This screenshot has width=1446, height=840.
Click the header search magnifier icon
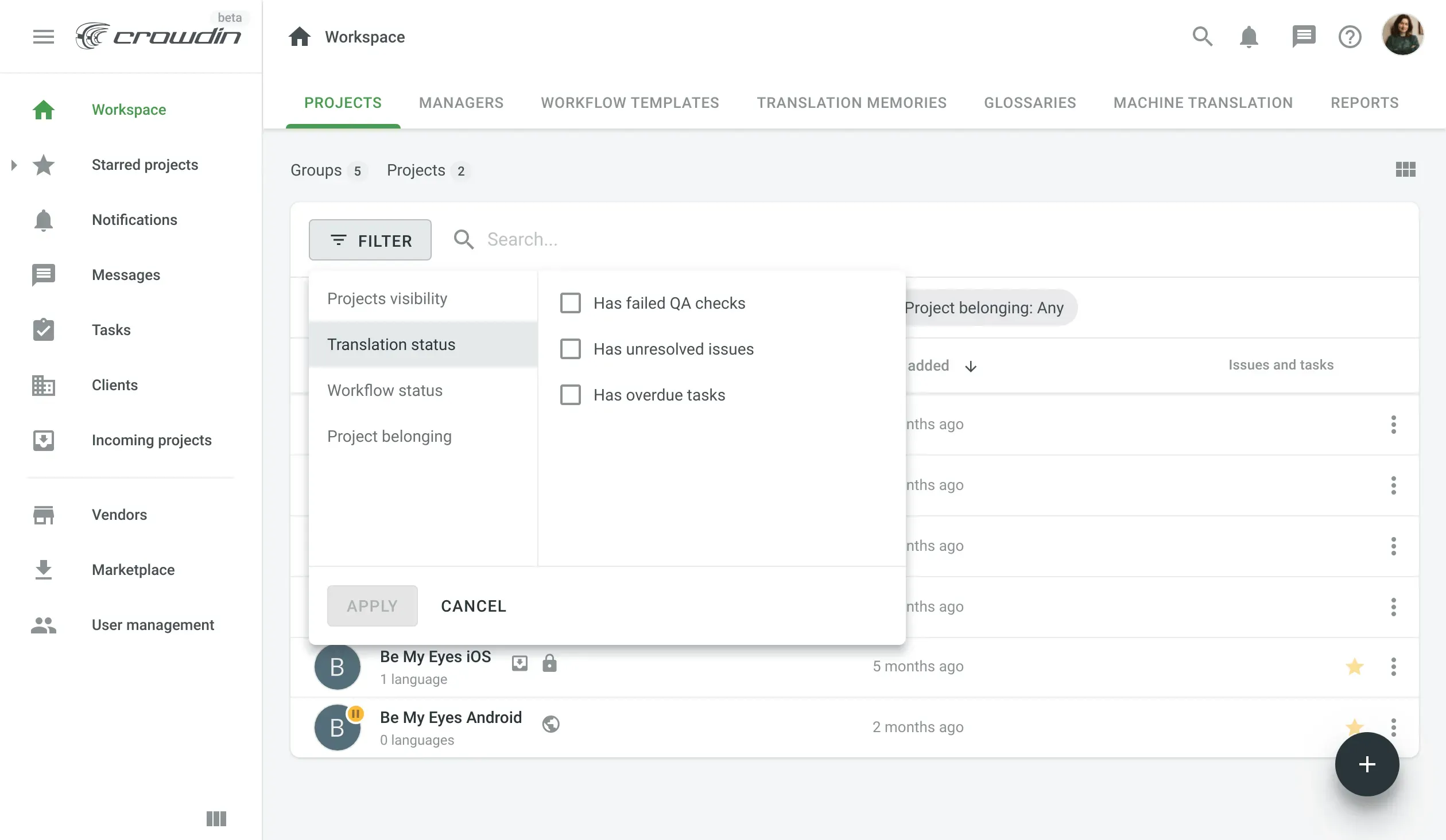coord(1202,37)
